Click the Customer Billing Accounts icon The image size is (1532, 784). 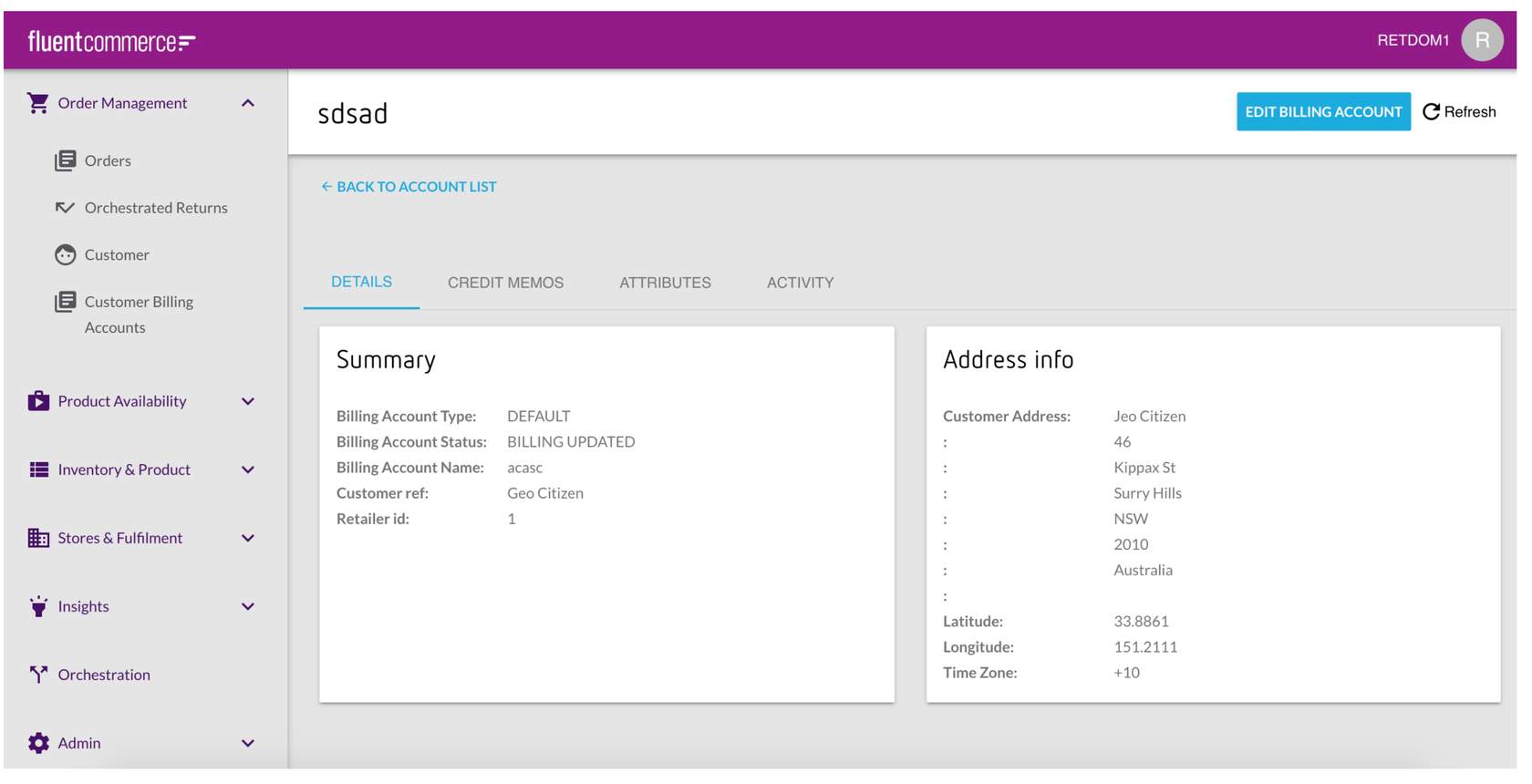pos(65,302)
